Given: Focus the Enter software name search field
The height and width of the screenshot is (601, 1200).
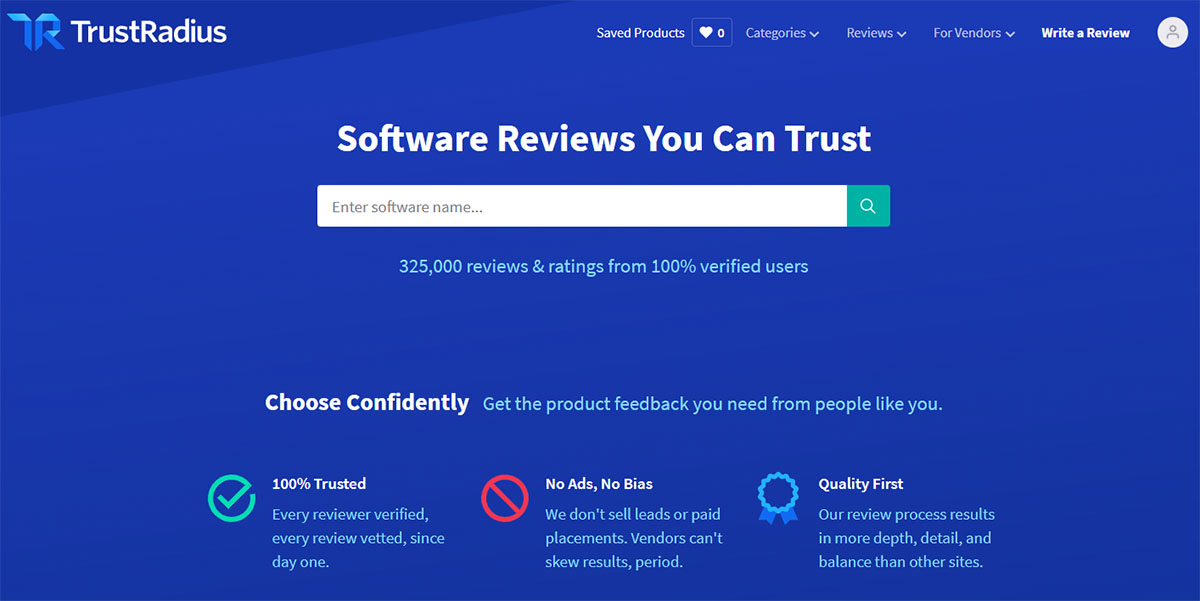Looking at the screenshot, I should pyautogui.click(x=582, y=206).
